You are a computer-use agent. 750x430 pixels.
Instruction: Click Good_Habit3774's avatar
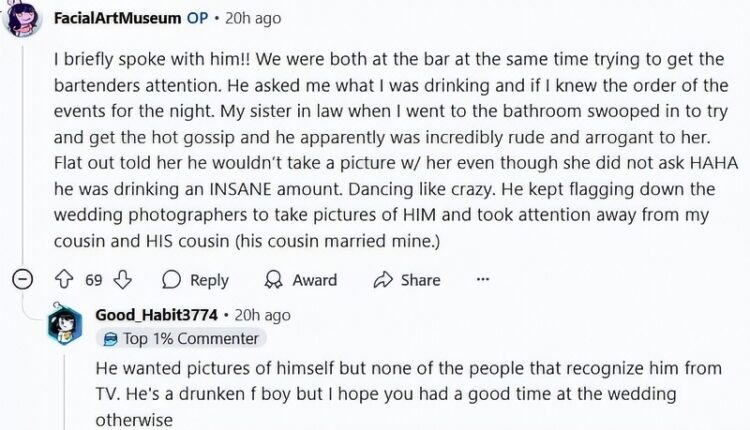[x=65, y=325]
